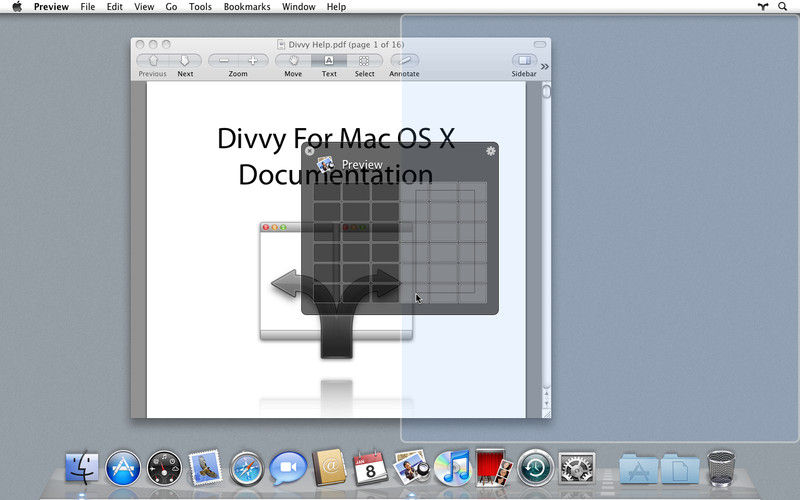This screenshot has height=500, width=800.
Task: Open the Help menu
Action: click(x=336, y=7)
